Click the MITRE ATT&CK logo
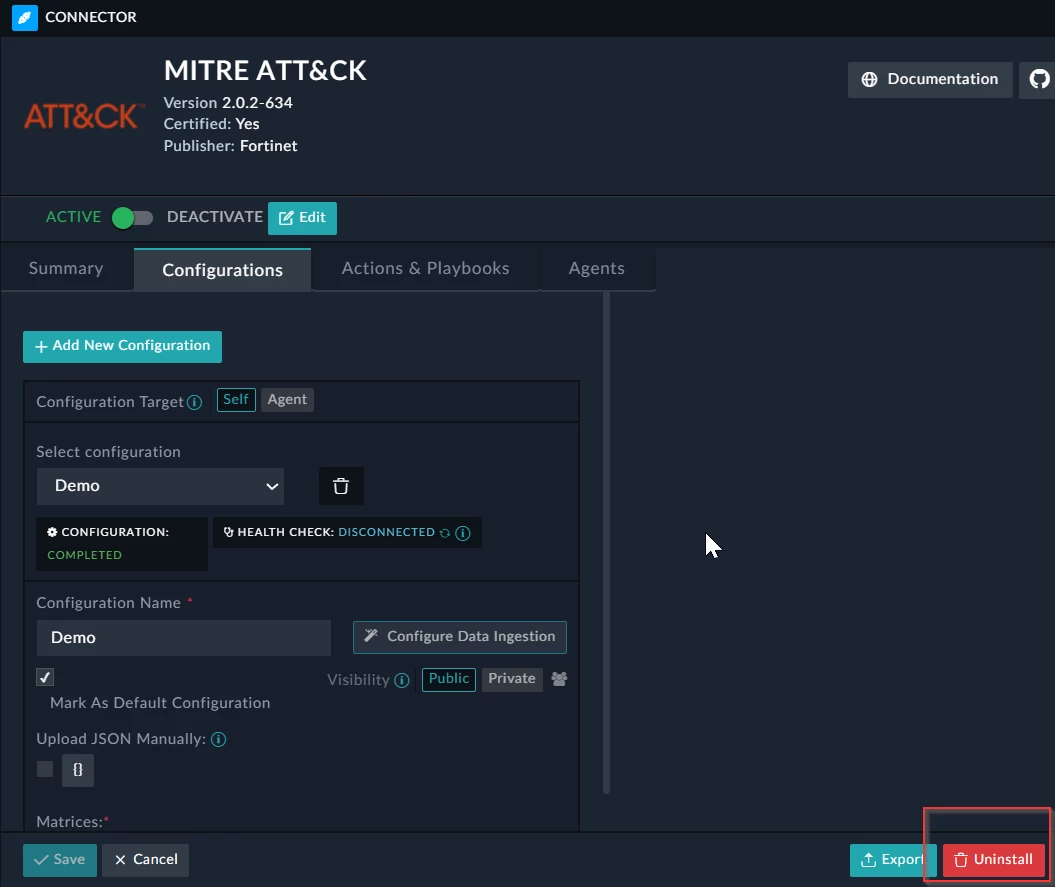The width and height of the screenshot is (1055, 887). click(x=84, y=116)
